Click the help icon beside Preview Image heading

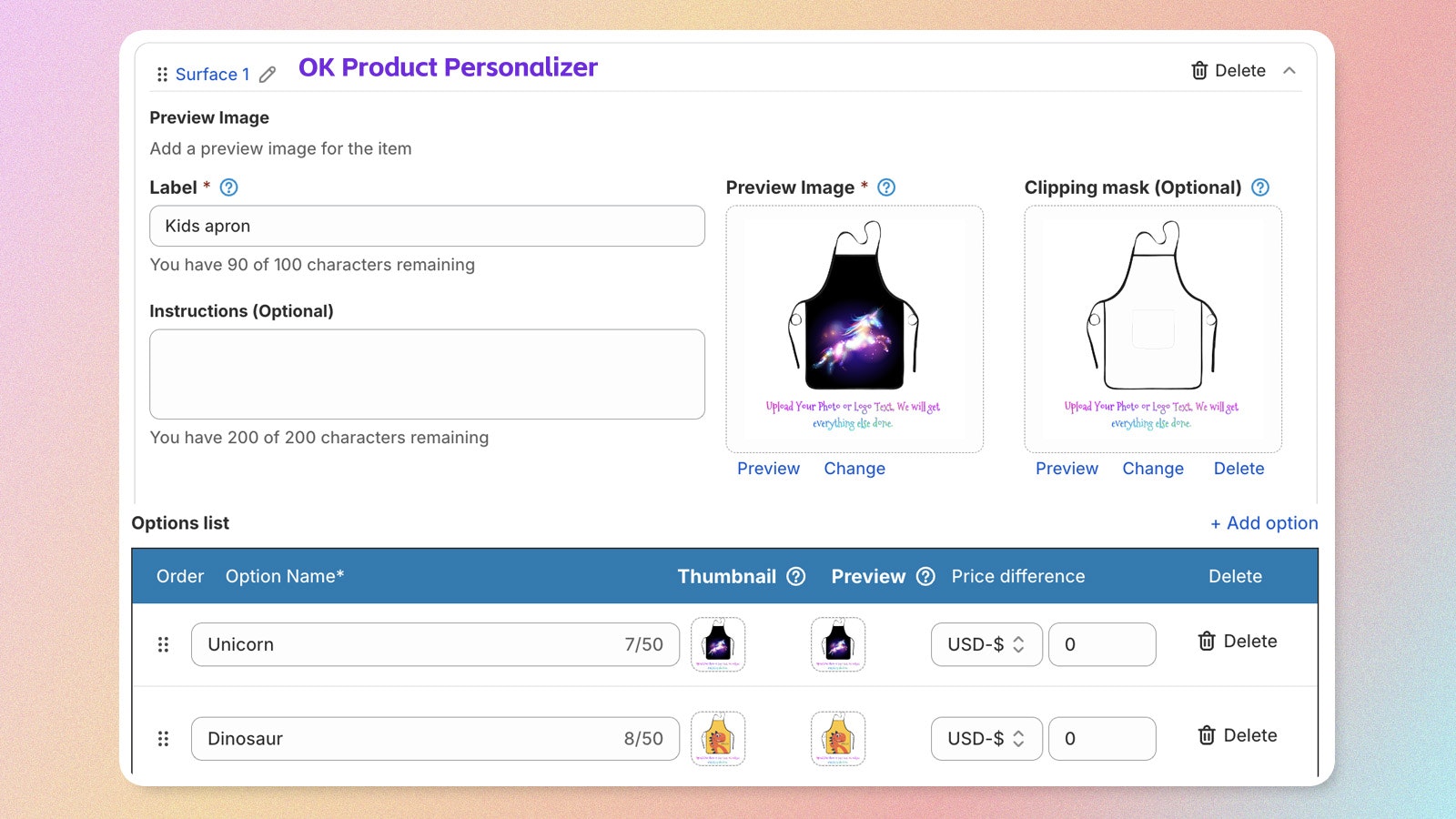coord(885,187)
